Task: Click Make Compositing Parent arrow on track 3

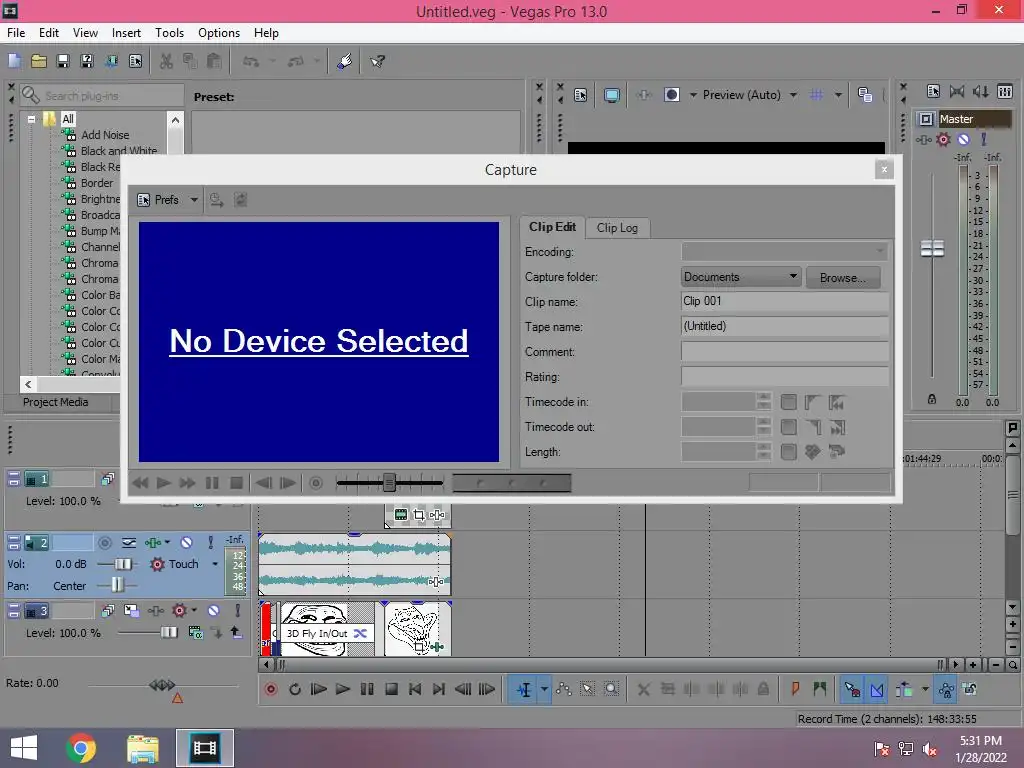Action: click(236, 632)
